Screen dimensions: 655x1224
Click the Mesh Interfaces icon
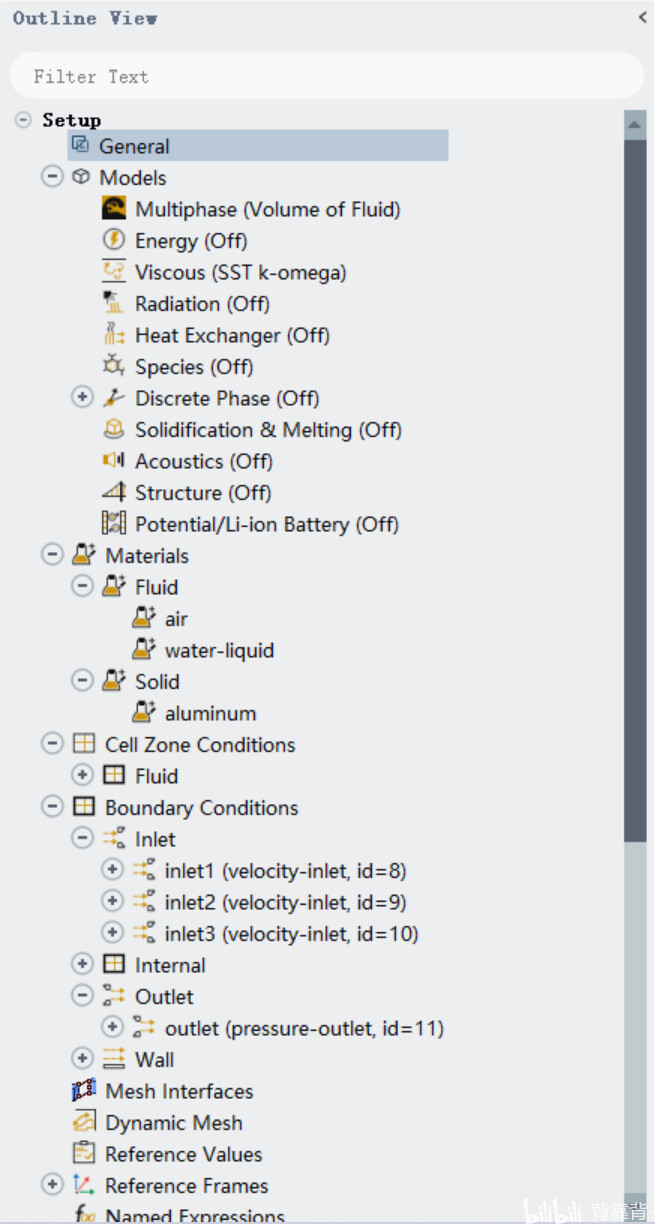click(84, 1091)
